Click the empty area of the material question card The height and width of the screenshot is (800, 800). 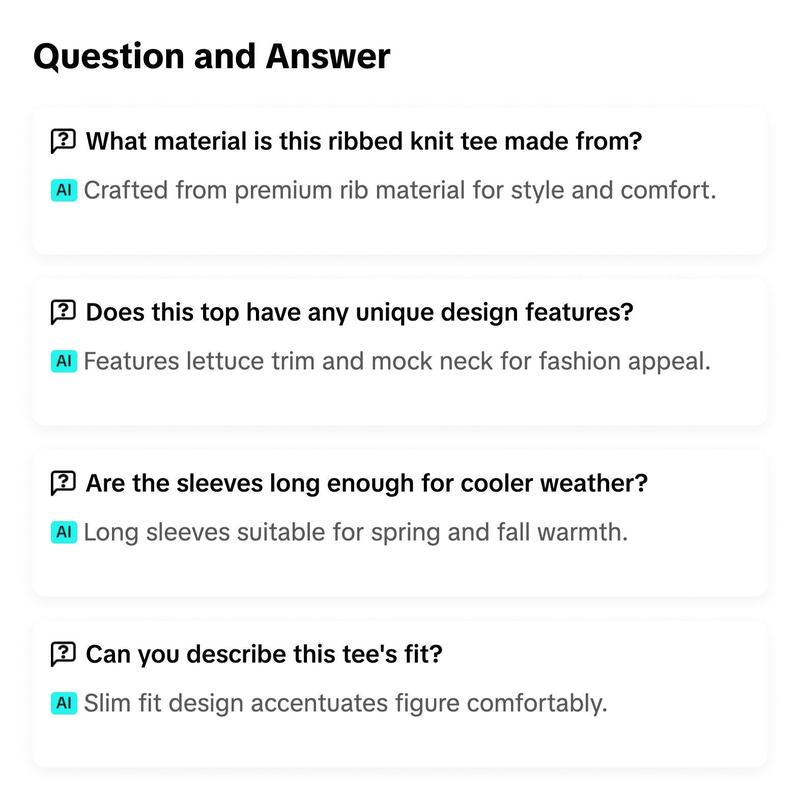399,230
